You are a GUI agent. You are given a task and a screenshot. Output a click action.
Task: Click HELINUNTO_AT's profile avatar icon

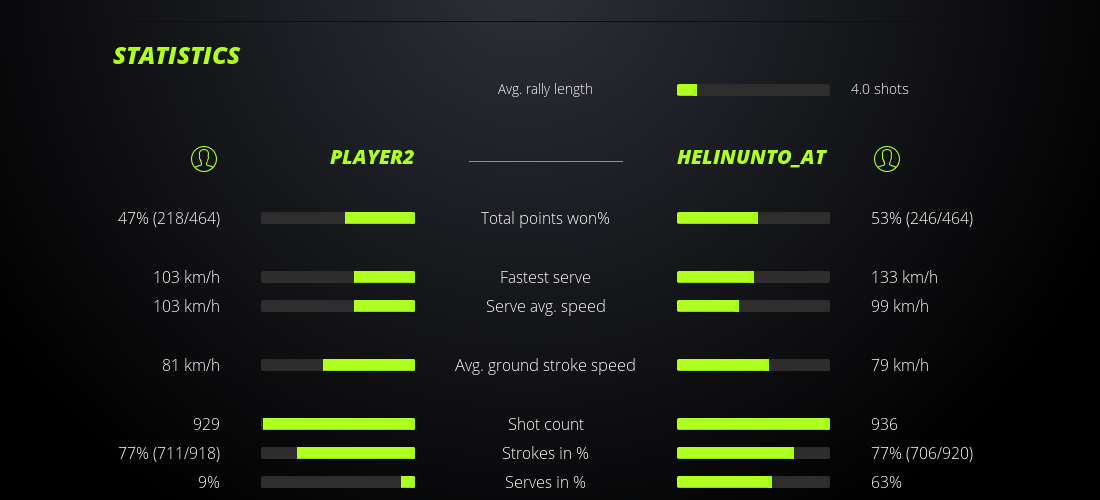tap(887, 158)
